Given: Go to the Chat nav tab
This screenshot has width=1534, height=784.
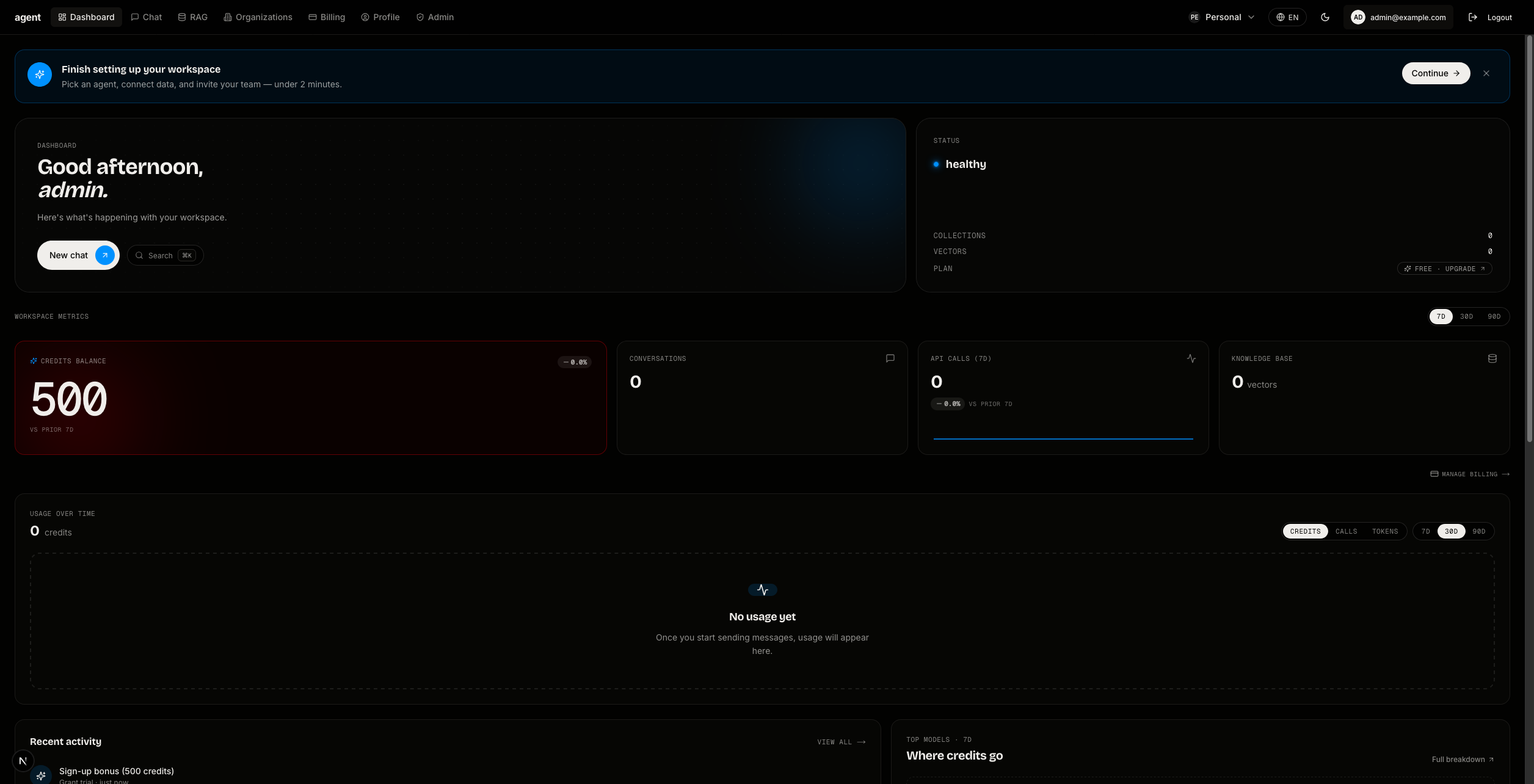Looking at the screenshot, I should coord(147,17).
